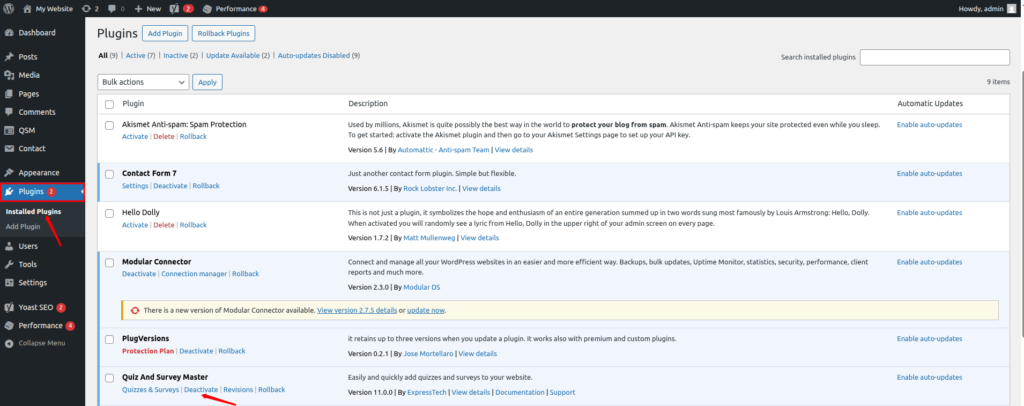
Task: Click update now for Modular Connector
Action: (x=426, y=311)
